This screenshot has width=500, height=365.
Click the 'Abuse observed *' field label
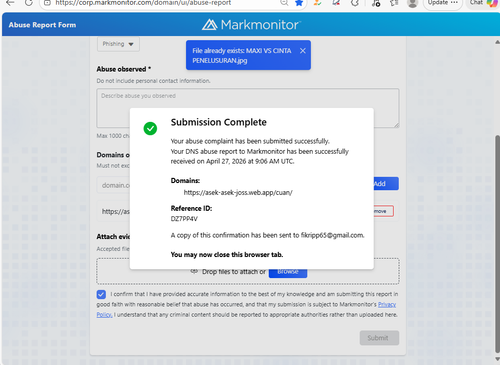124,69
